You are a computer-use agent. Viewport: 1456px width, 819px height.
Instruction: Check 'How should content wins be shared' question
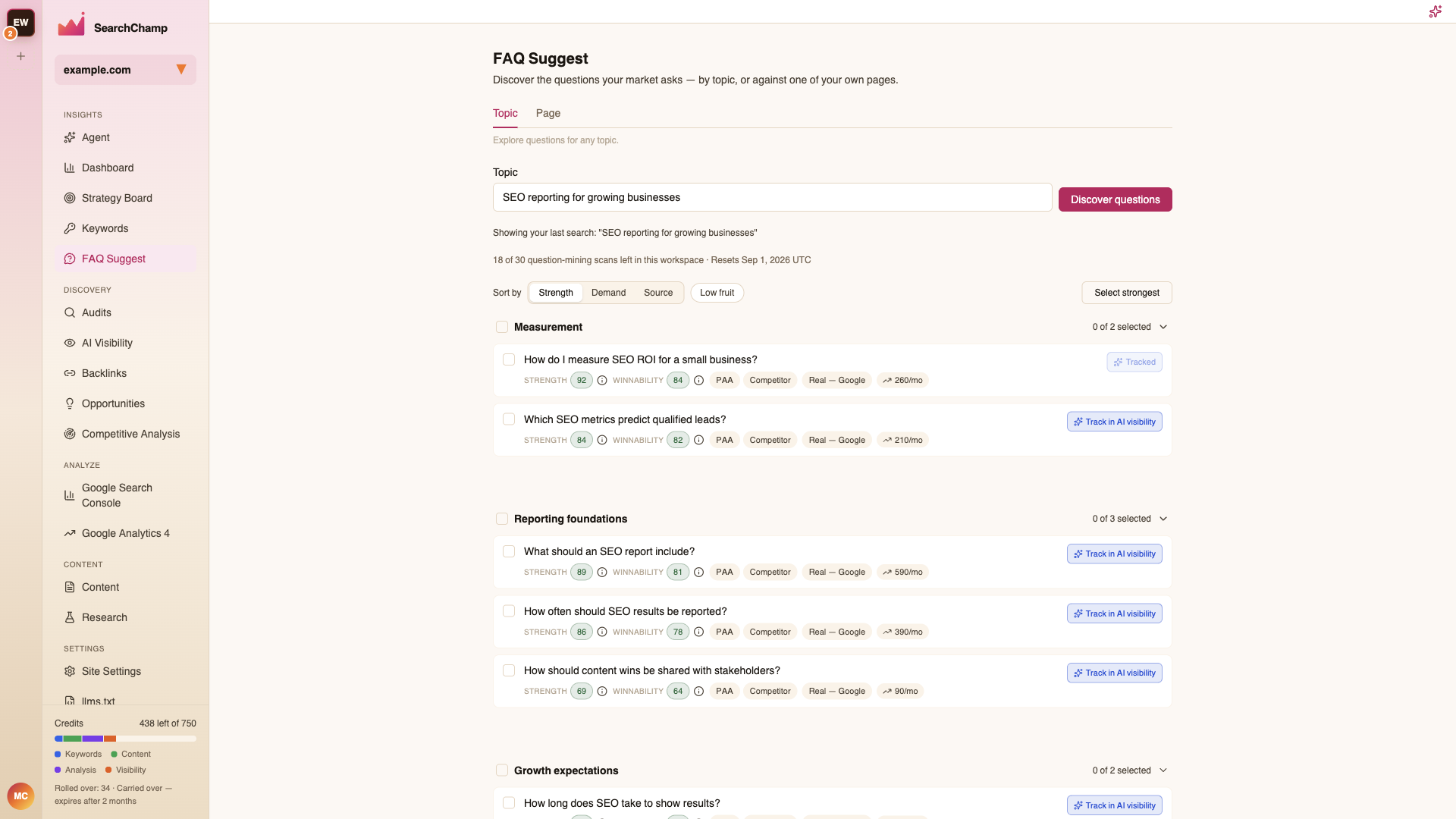click(509, 670)
